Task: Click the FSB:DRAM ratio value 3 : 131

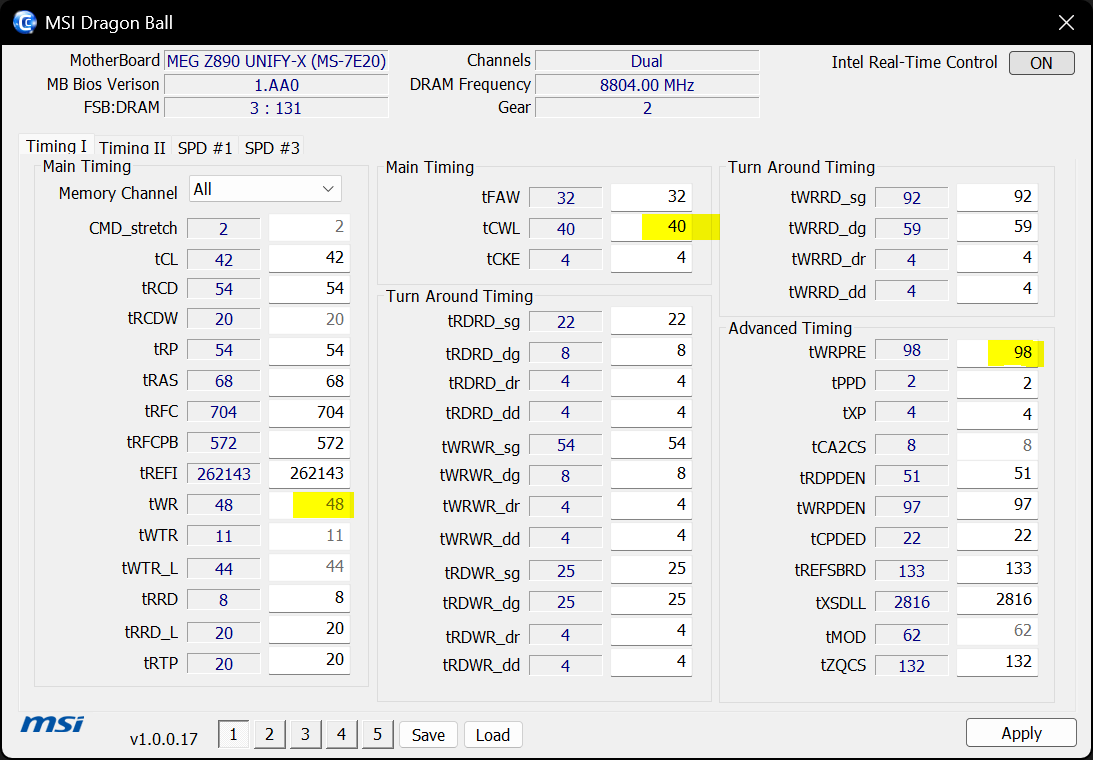Action: pos(276,108)
